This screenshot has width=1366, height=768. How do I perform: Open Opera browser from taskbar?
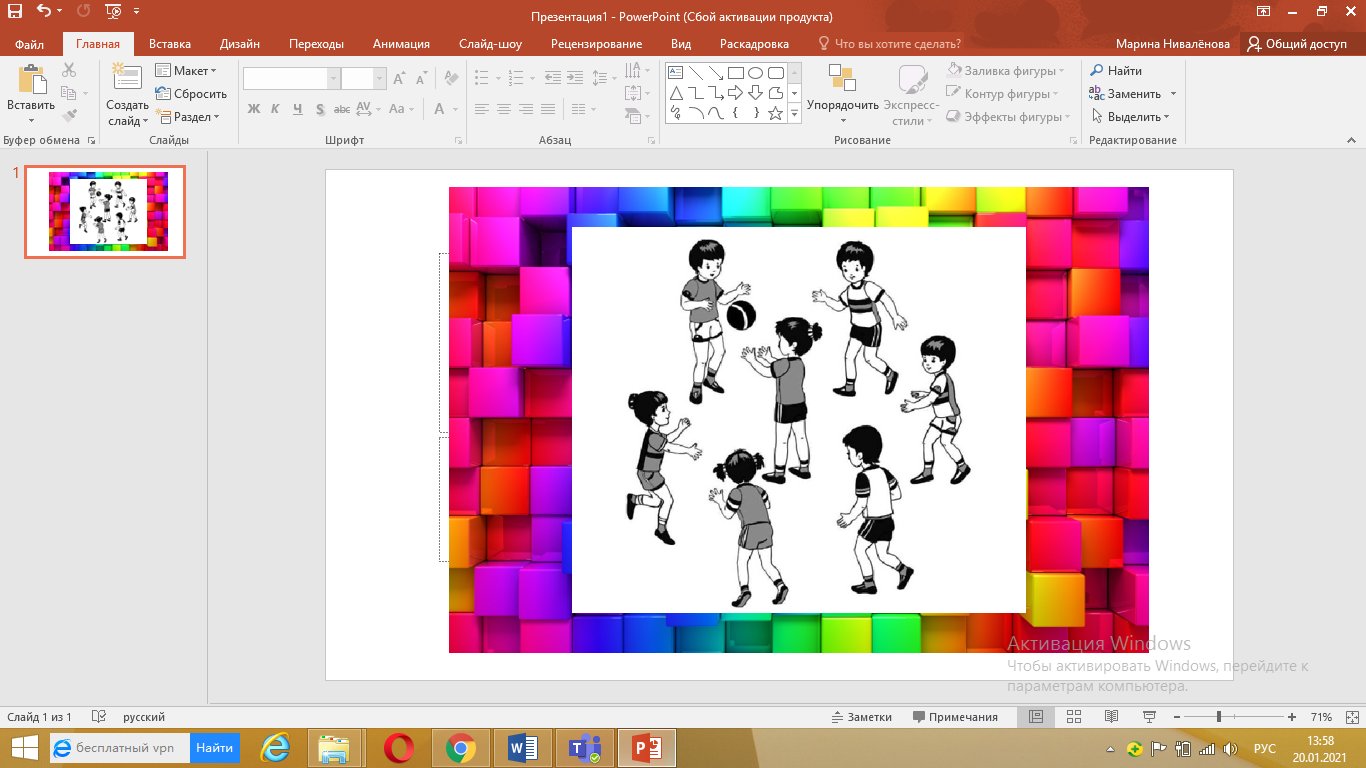(x=399, y=748)
